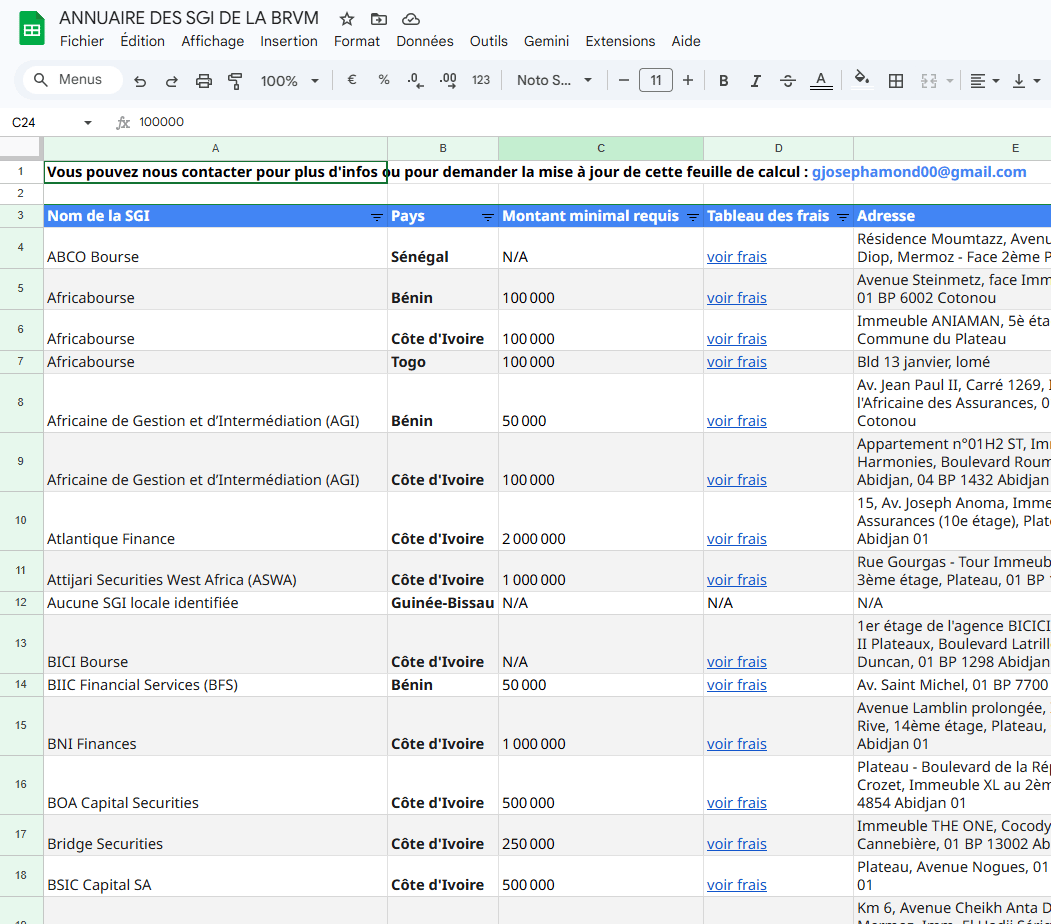1051x924 pixels.
Task: Decrease decimal places
Action: pyautogui.click(x=416, y=80)
